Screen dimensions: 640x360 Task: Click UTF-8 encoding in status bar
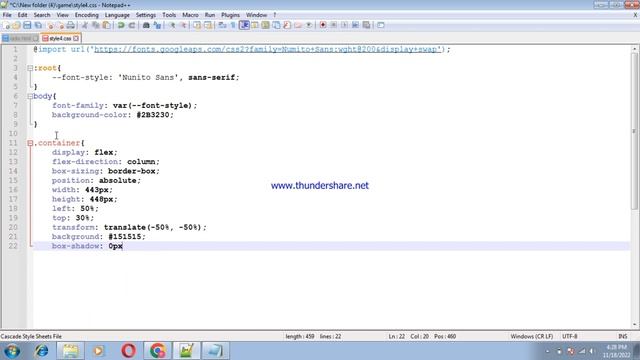point(569,336)
